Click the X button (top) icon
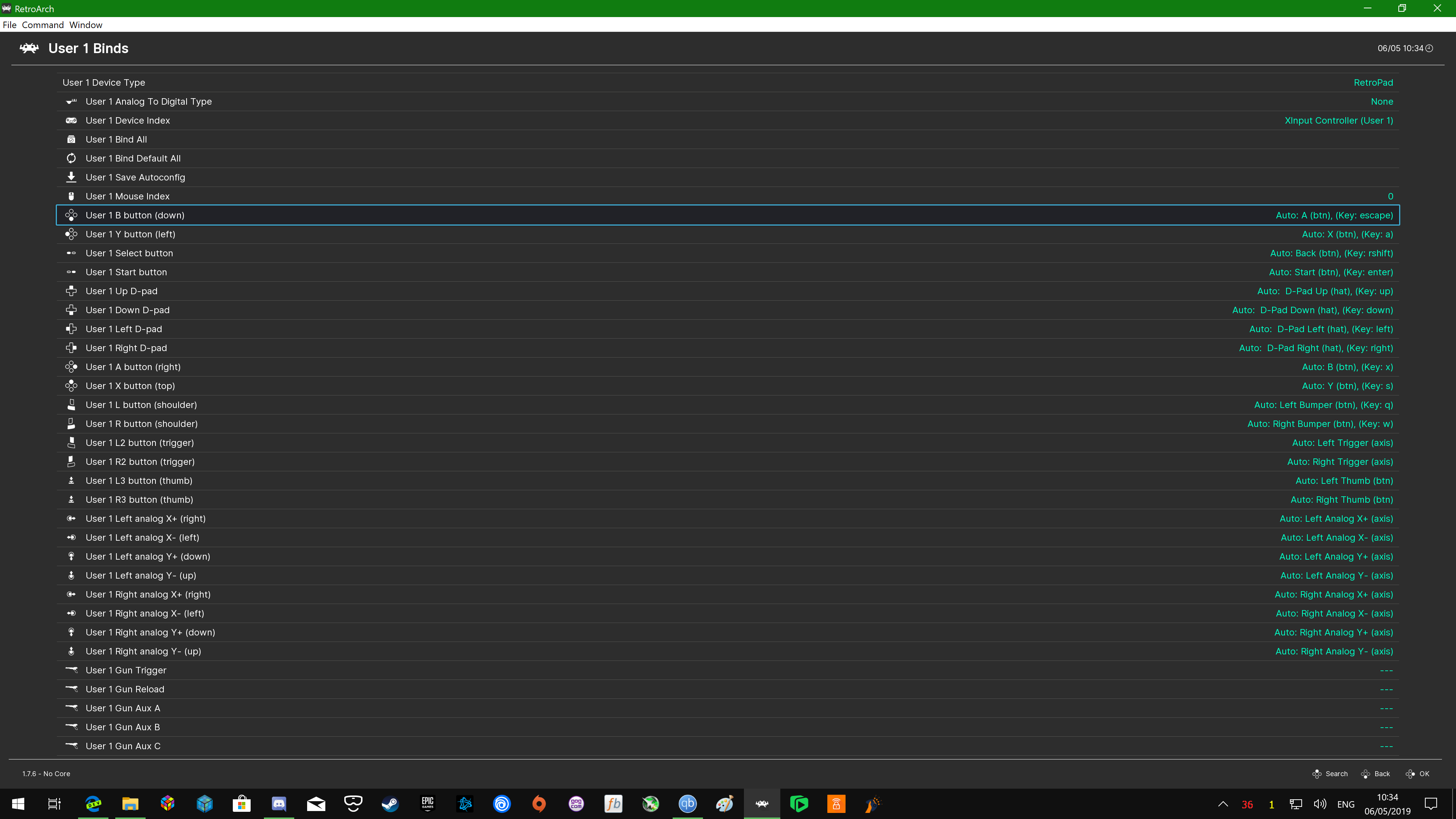This screenshot has width=1456, height=819. click(71, 386)
